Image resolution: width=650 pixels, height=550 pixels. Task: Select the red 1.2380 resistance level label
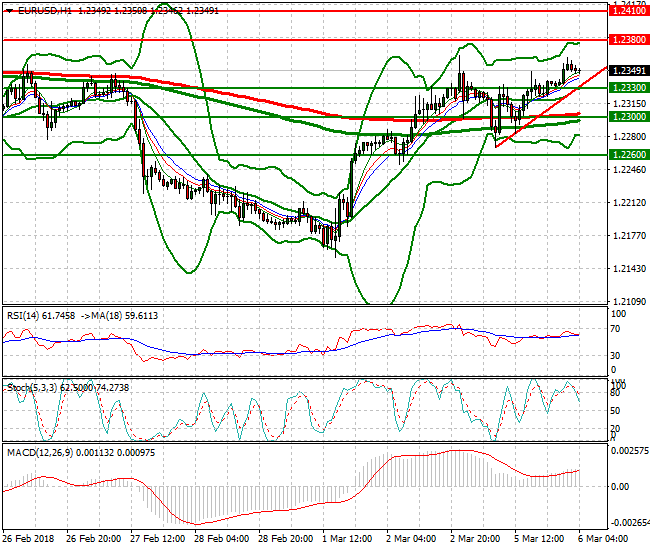click(x=628, y=40)
